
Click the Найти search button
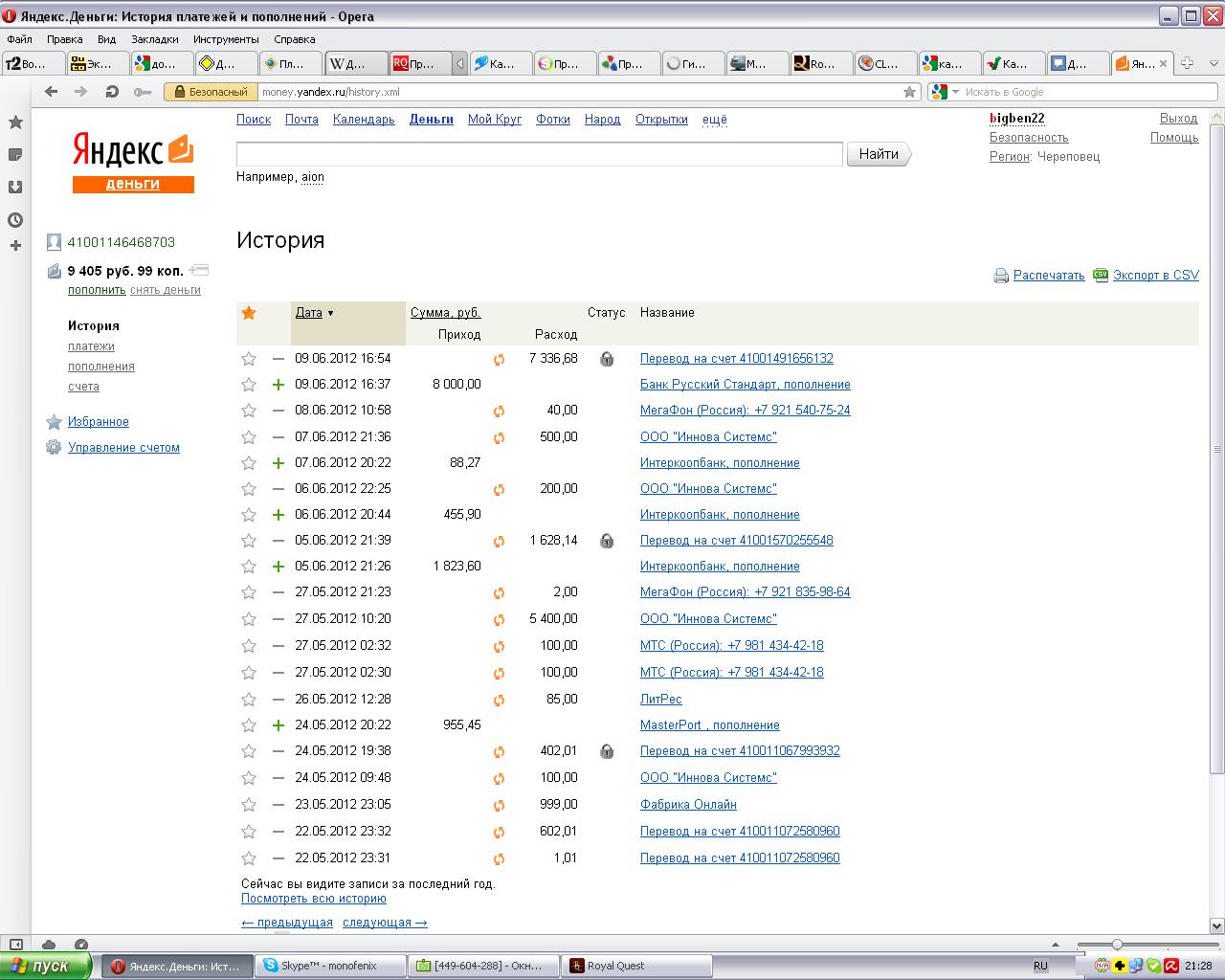click(879, 154)
